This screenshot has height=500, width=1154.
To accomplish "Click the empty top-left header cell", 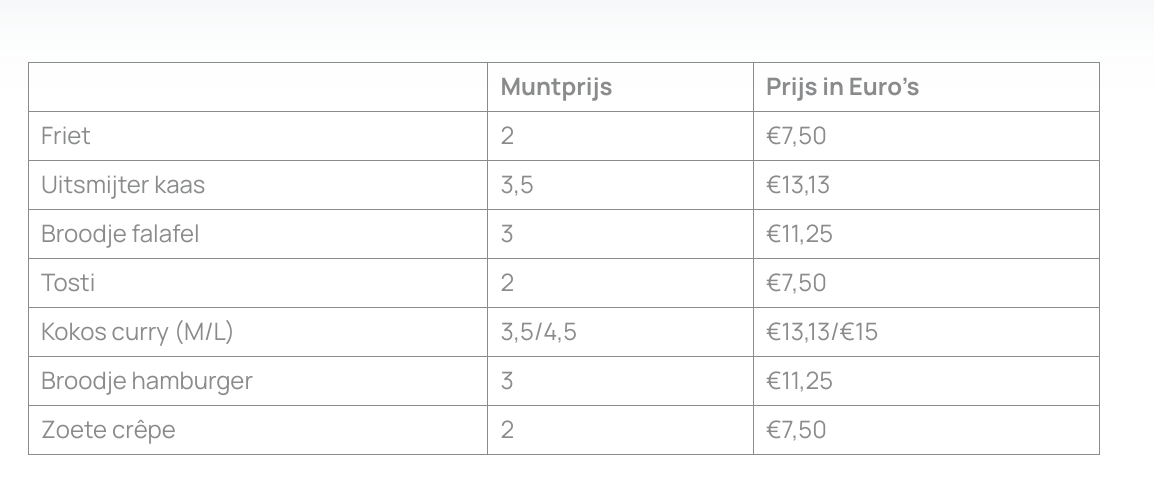I will click(x=258, y=87).
